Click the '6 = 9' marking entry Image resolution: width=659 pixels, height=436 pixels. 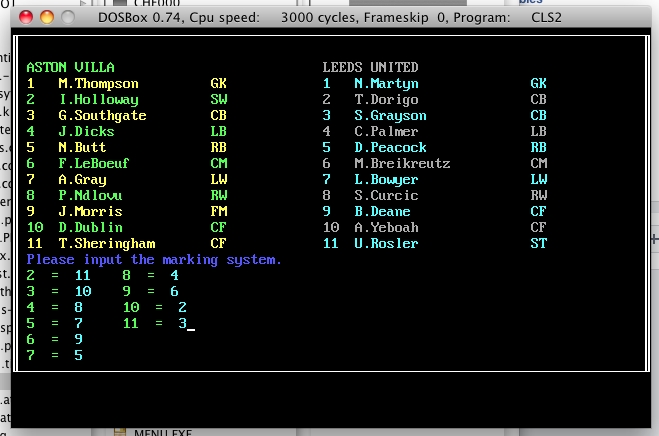(x=54, y=339)
